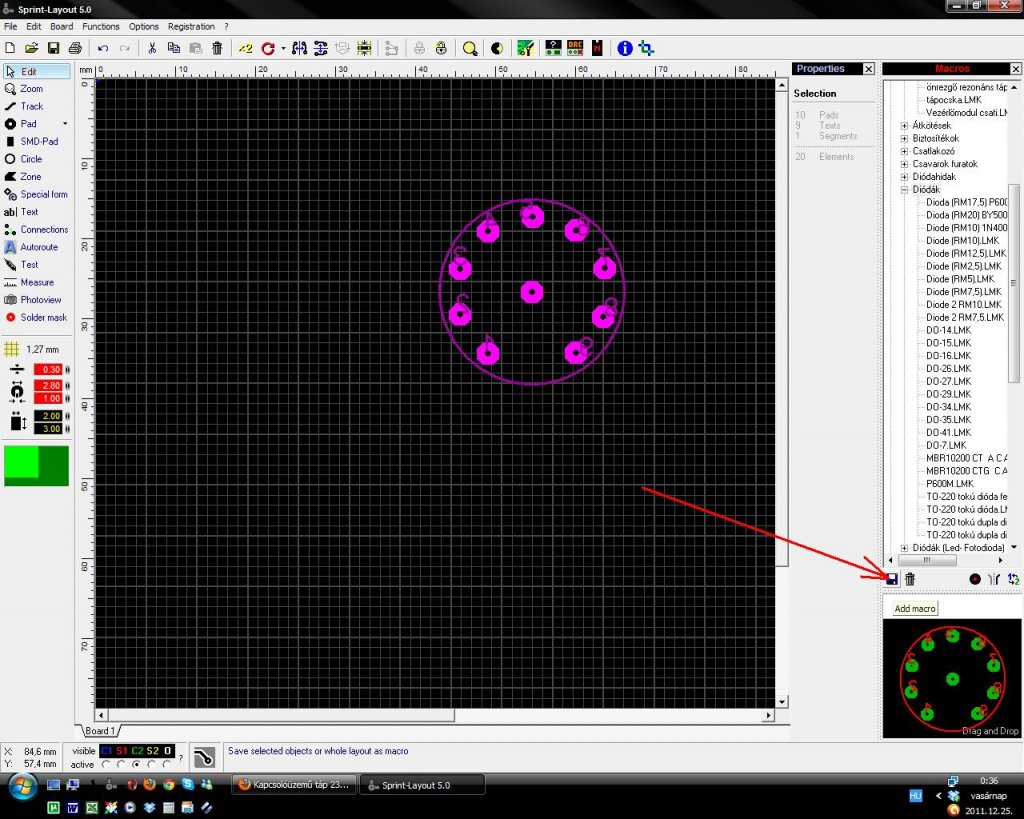Snap selected objects to grid
This screenshot has height=819, width=1024.
[x=364, y=48]
